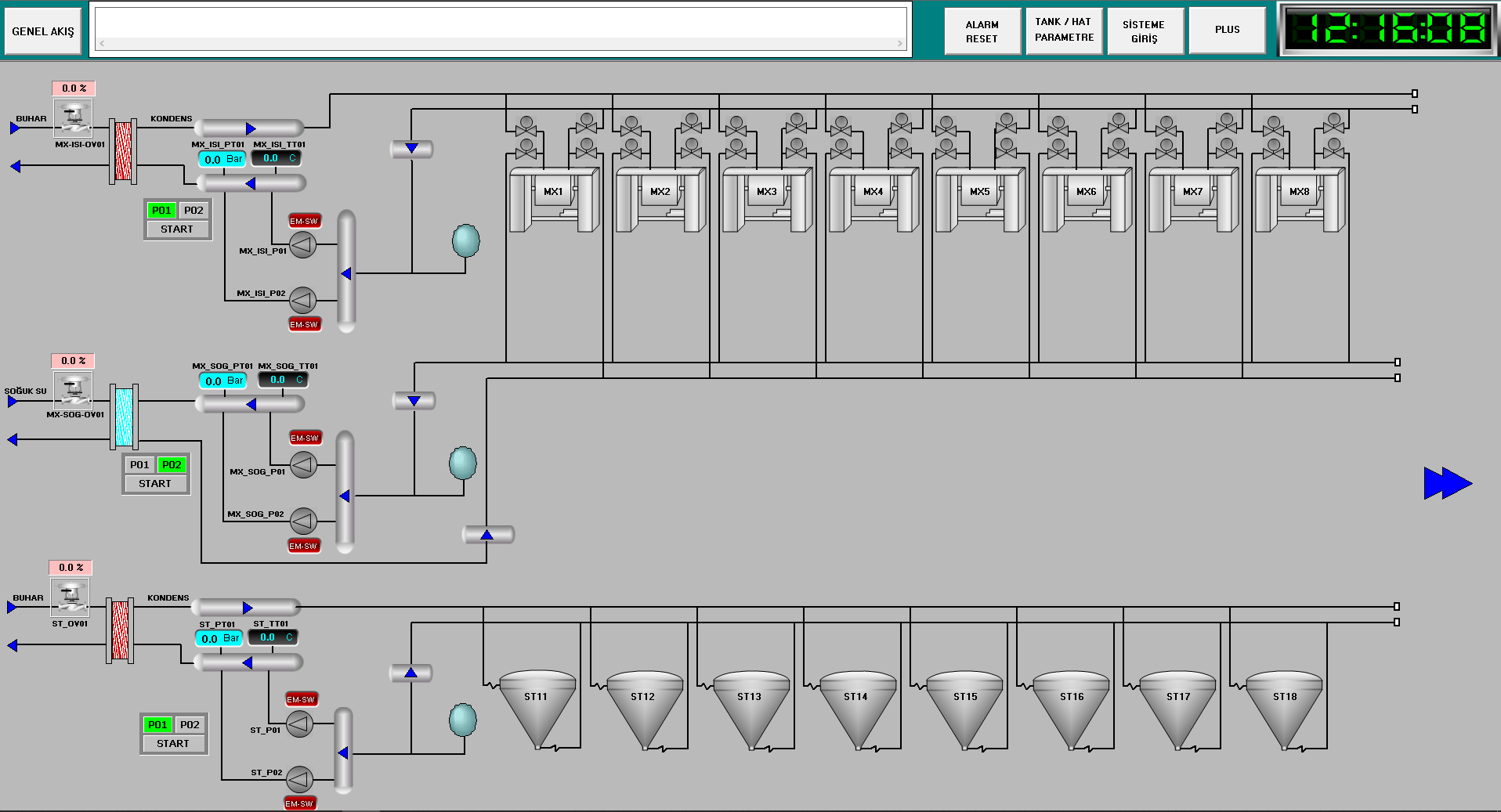
Task: Click the MX-ISI-OY01 steam control valve icon
Action: (x=73, y=118)
